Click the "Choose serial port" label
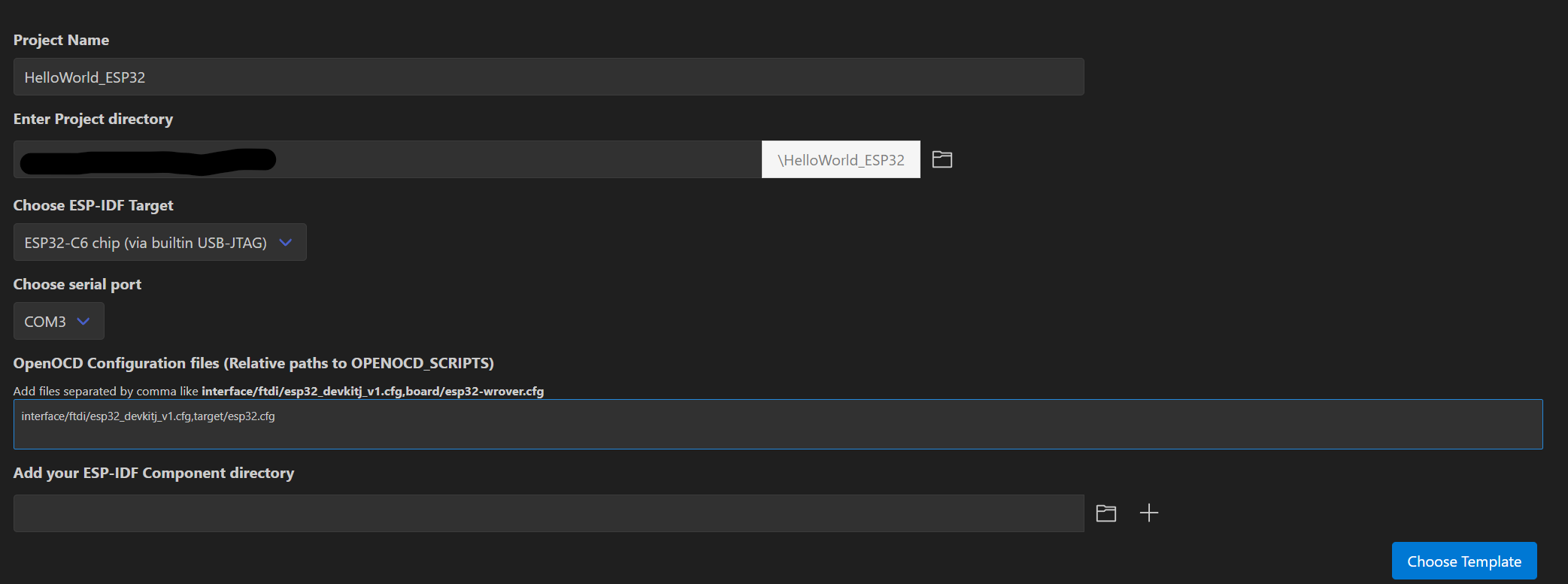This screenshot has height=584, width=1568. point(77,285)
